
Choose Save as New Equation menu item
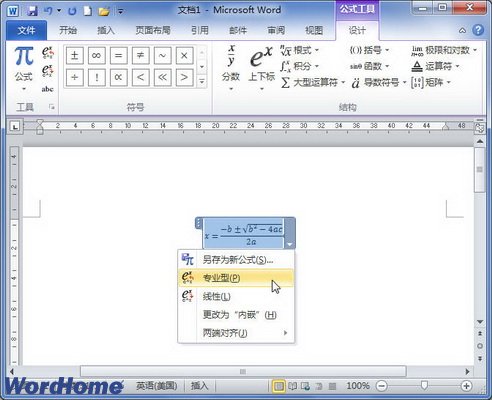(236, 259)
